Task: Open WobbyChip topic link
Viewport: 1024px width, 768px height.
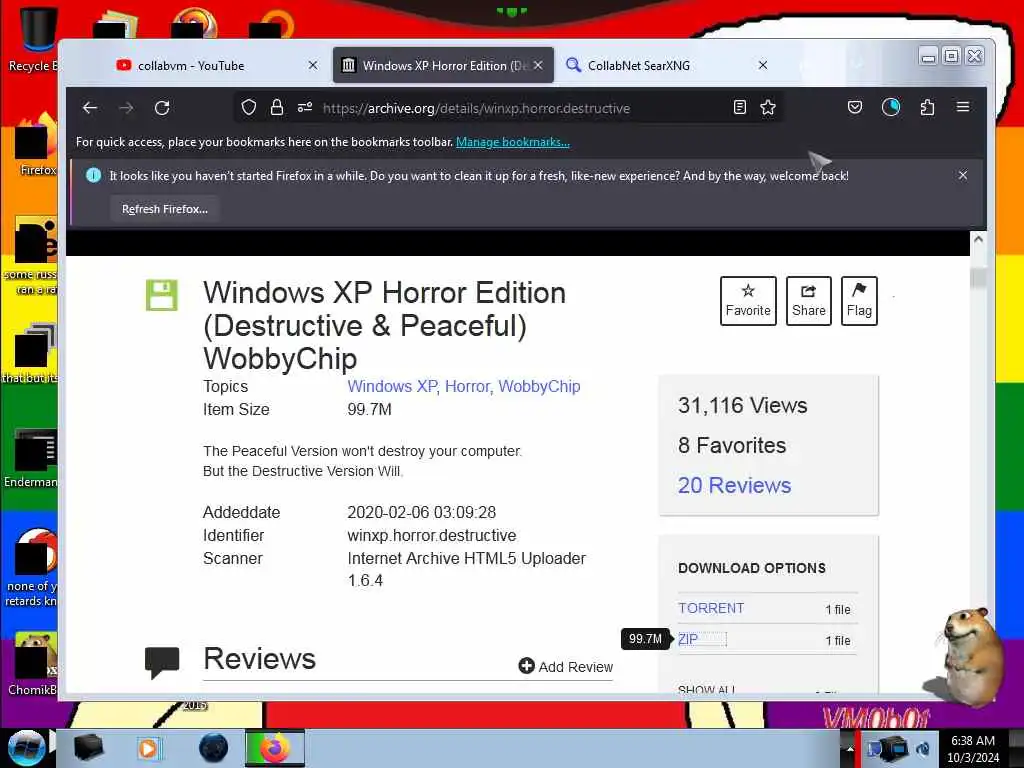Action: tap(539, 387)
